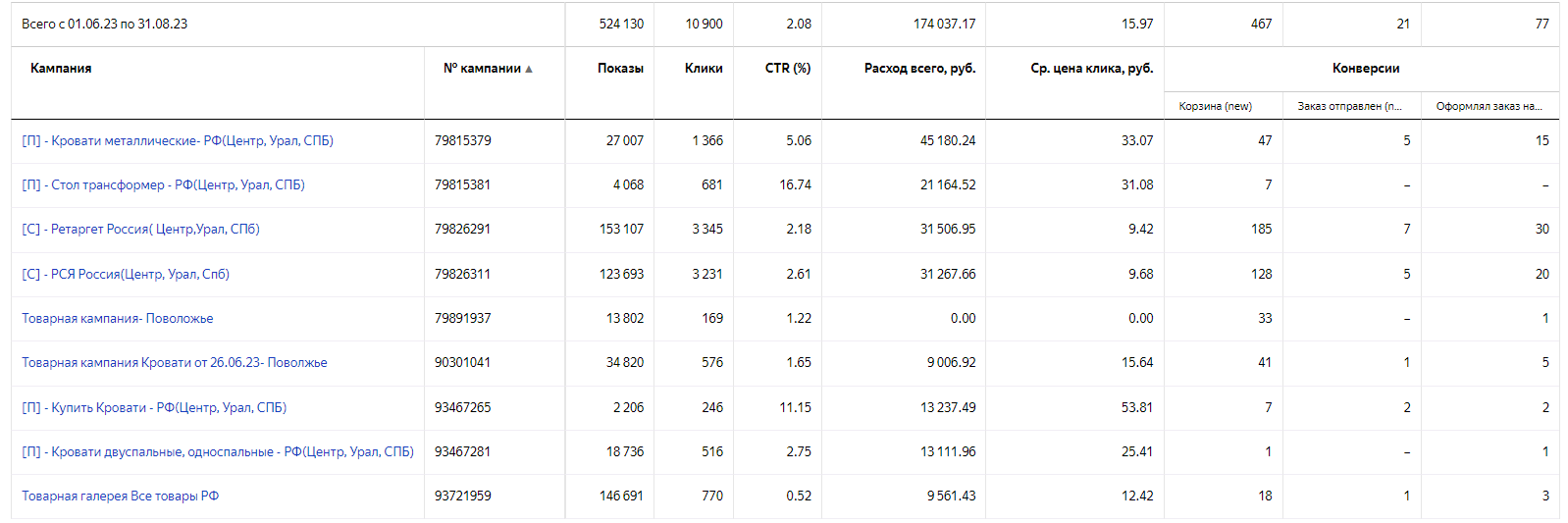Sort by the Показы column header
This screenshot has width=1568, height=523.
pyautogui.click(x=620, y=68)
